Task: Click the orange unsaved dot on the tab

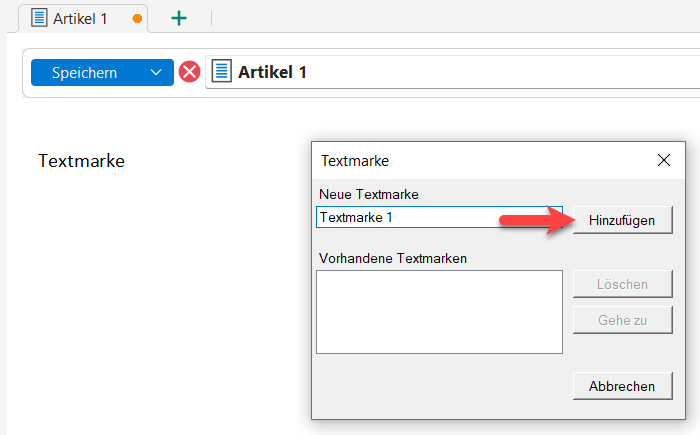Action: (137, 19)
